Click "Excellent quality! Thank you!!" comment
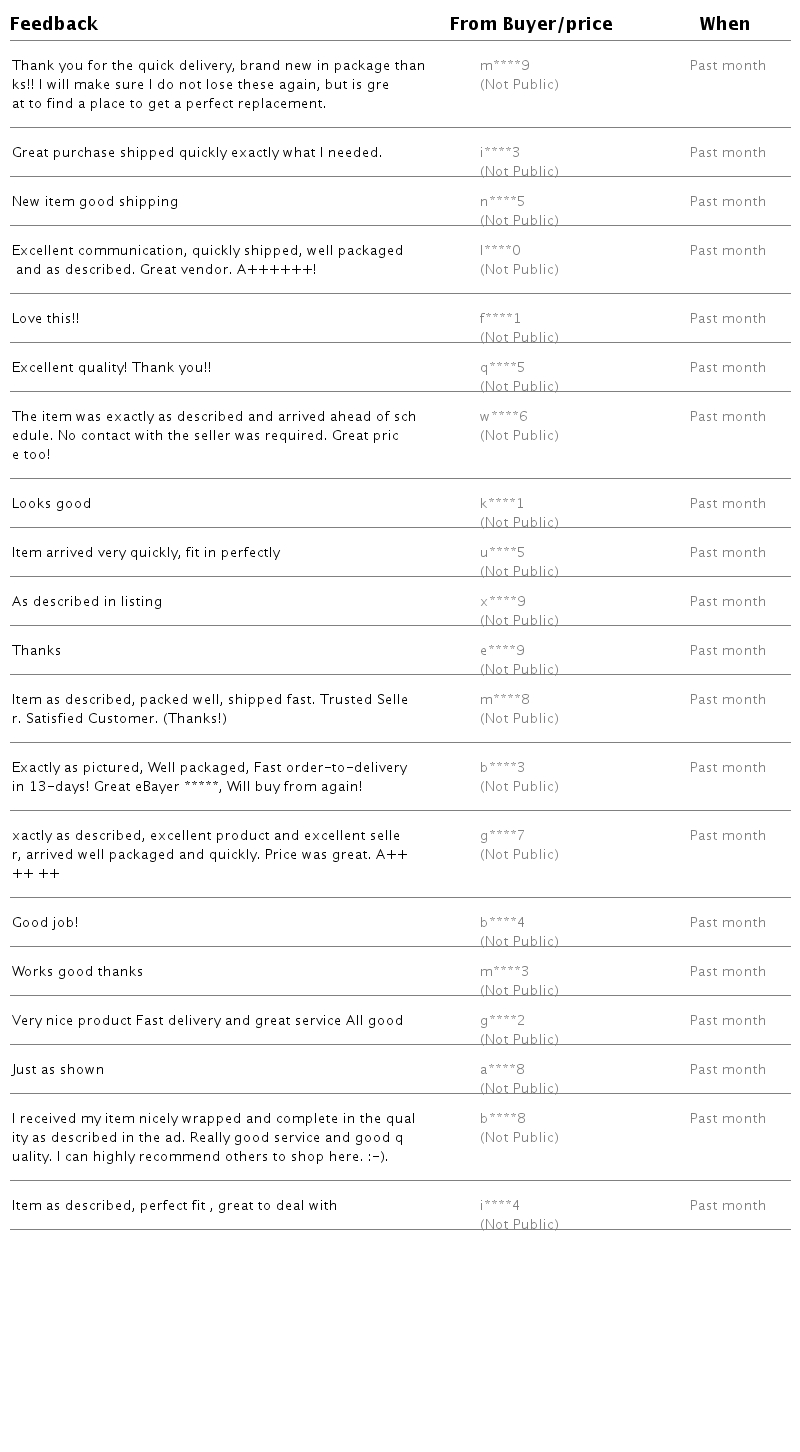The width and height of the screenshot is (800, 1452). [x=111, y=368]
